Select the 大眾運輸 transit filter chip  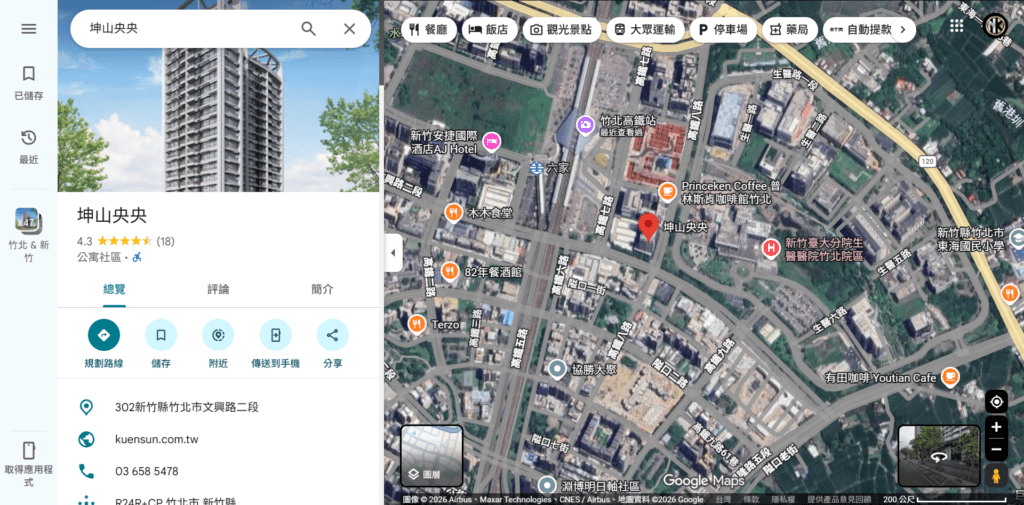pos(645,29)
